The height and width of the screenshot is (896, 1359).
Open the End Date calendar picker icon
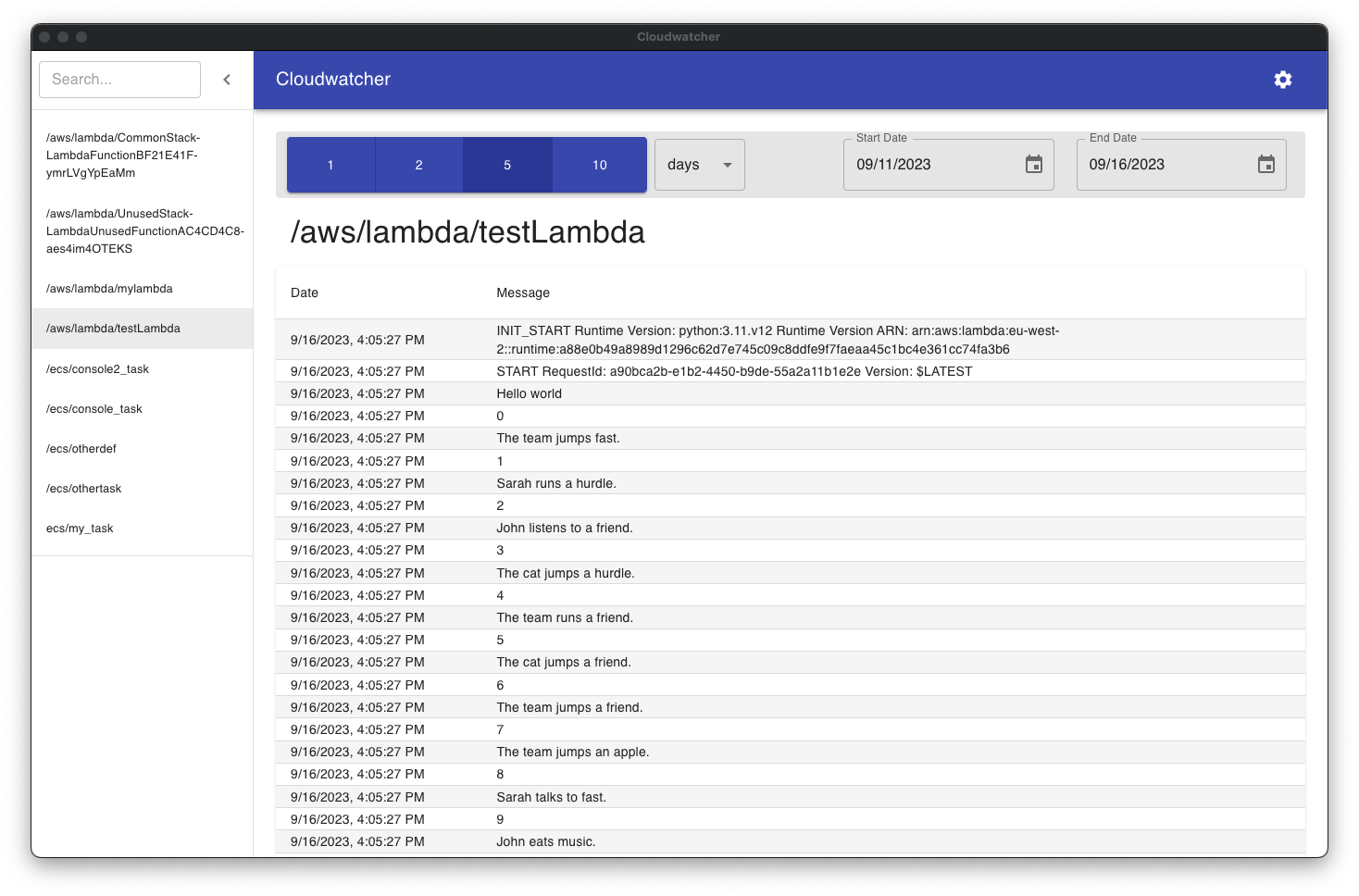(1265, 165)
